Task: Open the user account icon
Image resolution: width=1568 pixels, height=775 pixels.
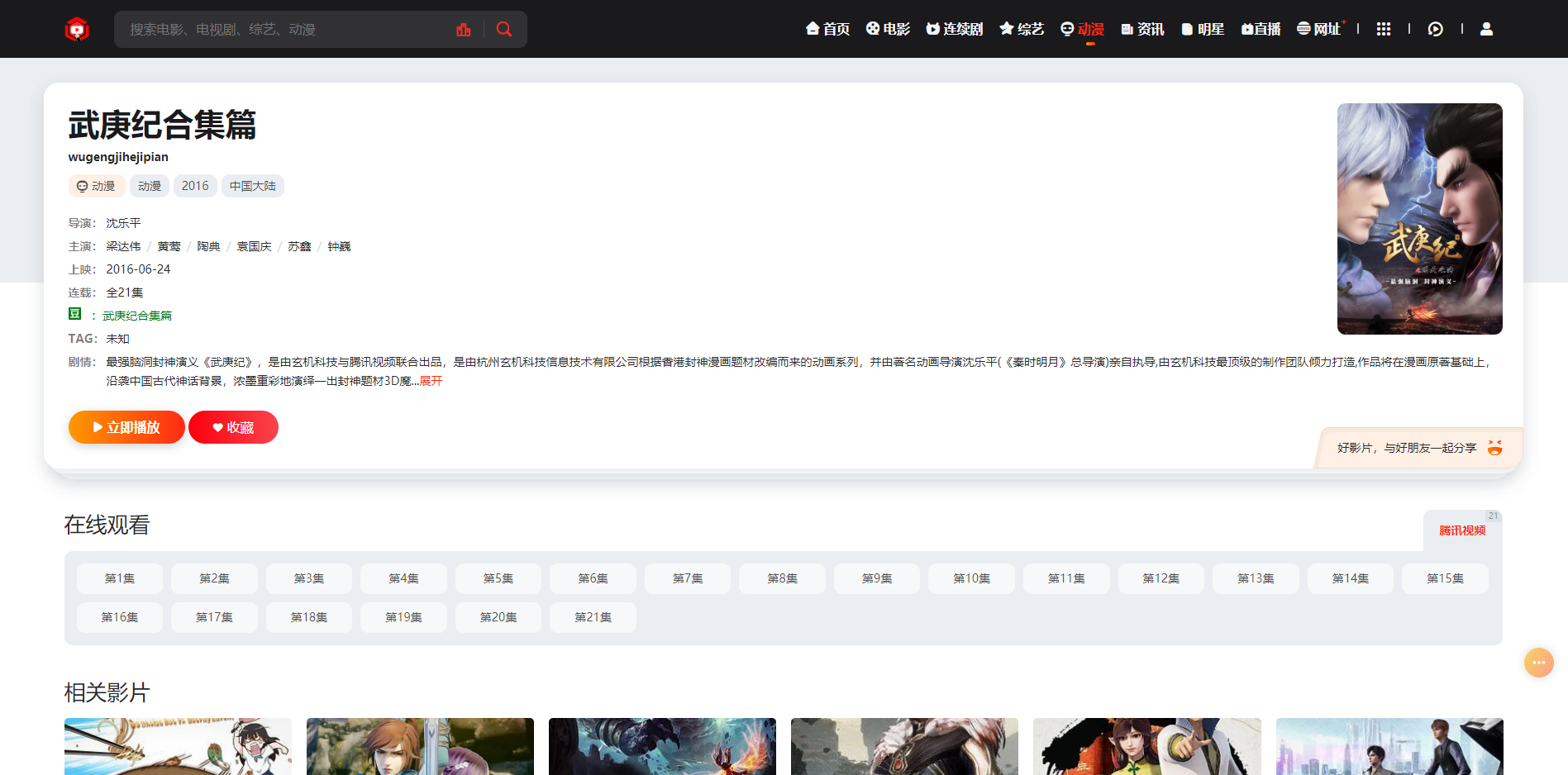Action: 1486,29
